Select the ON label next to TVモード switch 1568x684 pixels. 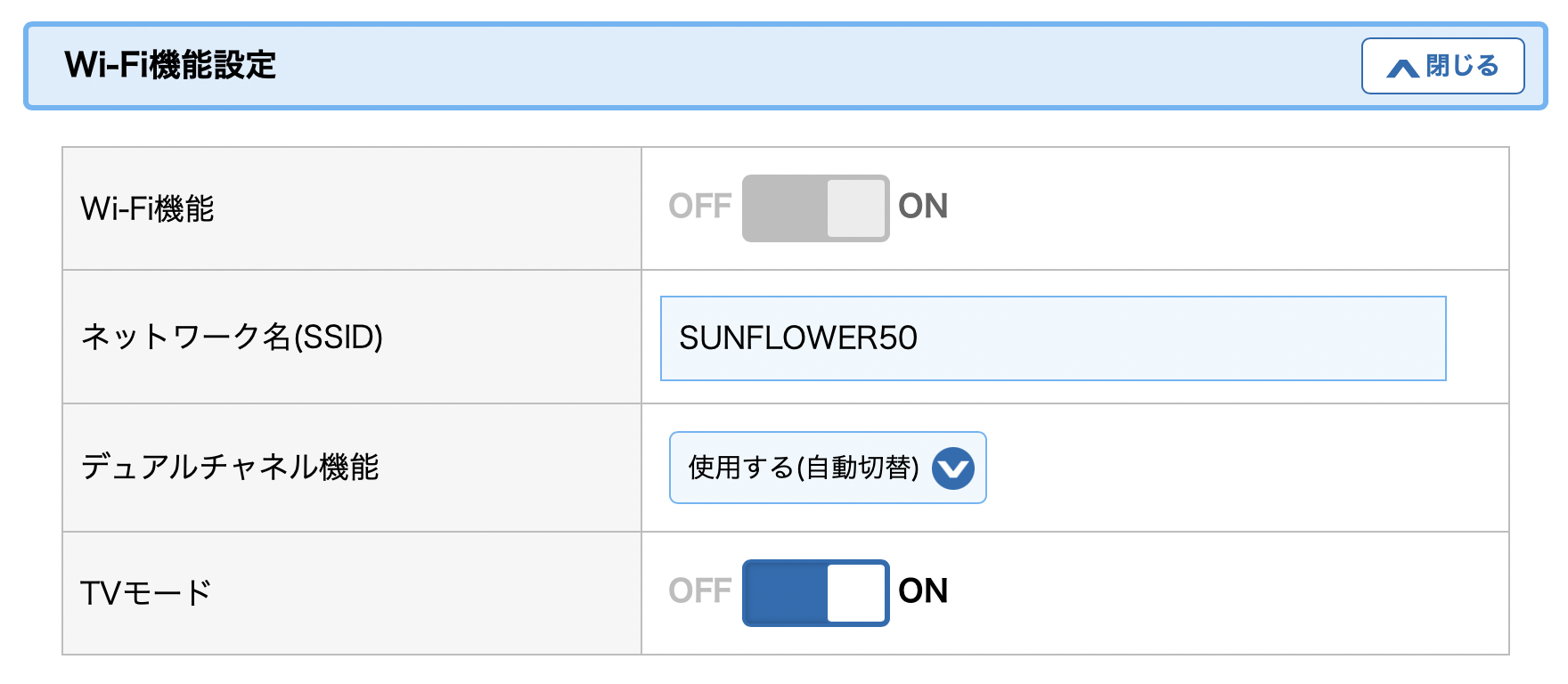pyautogui.click(x=923, y=591)
